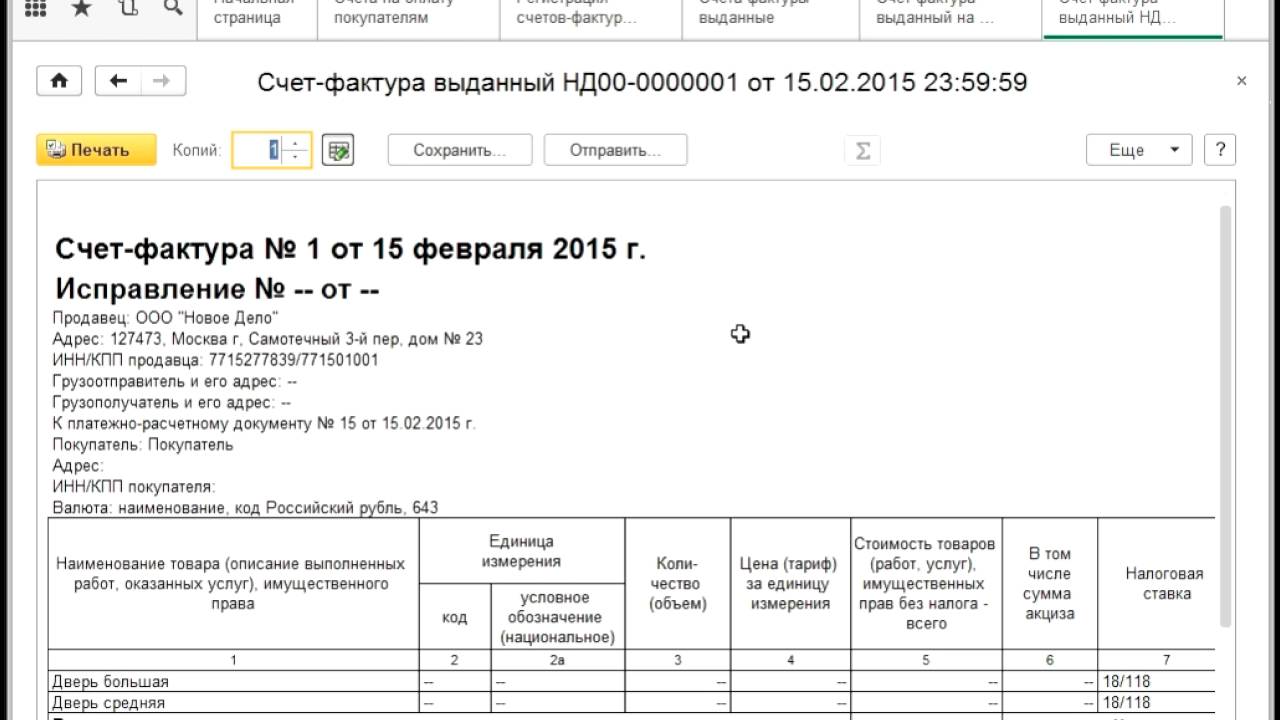1280x720 pixels.
Task: Click the Дверь большая row cell
Action: click(x=233, y=681)
